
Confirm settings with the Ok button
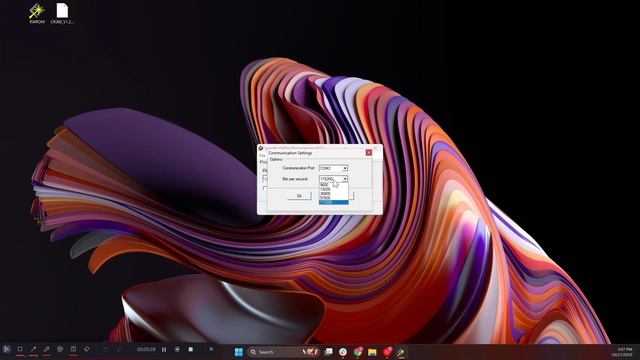click(299, 196)
